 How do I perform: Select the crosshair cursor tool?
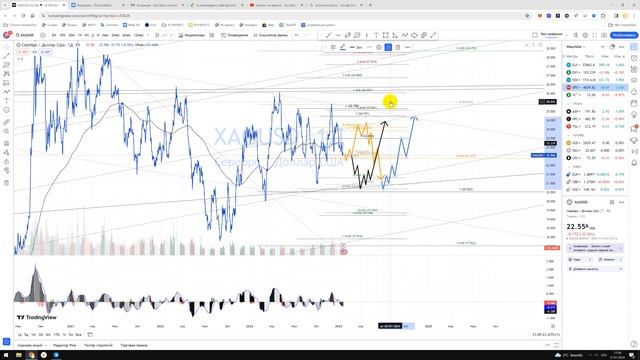click(7, 47)
